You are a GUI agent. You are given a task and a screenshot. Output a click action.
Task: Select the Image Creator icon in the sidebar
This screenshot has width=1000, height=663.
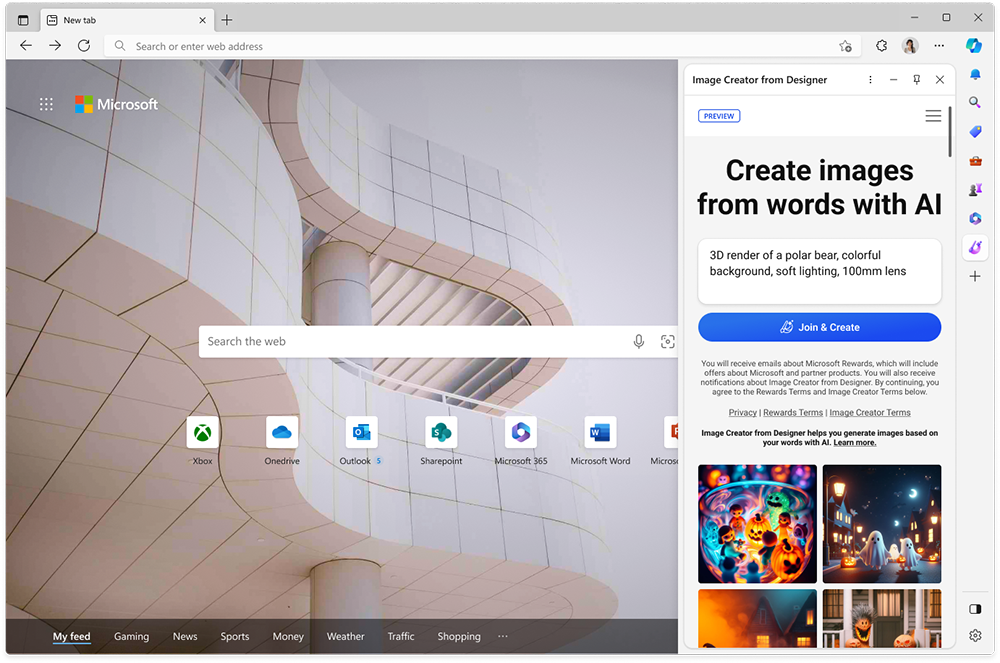tap(974, 247)
